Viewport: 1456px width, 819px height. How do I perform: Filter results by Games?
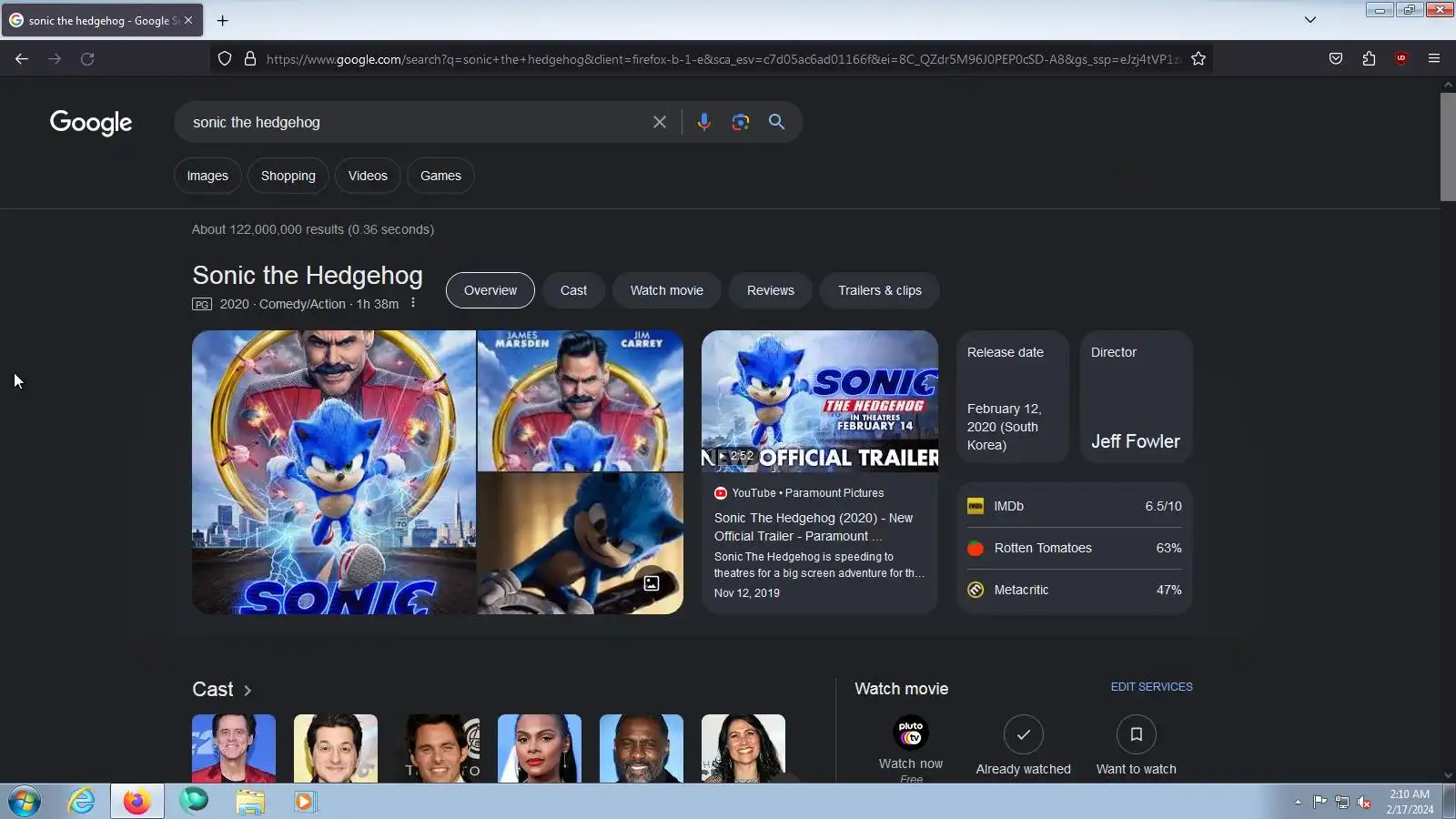pos(440,176)
